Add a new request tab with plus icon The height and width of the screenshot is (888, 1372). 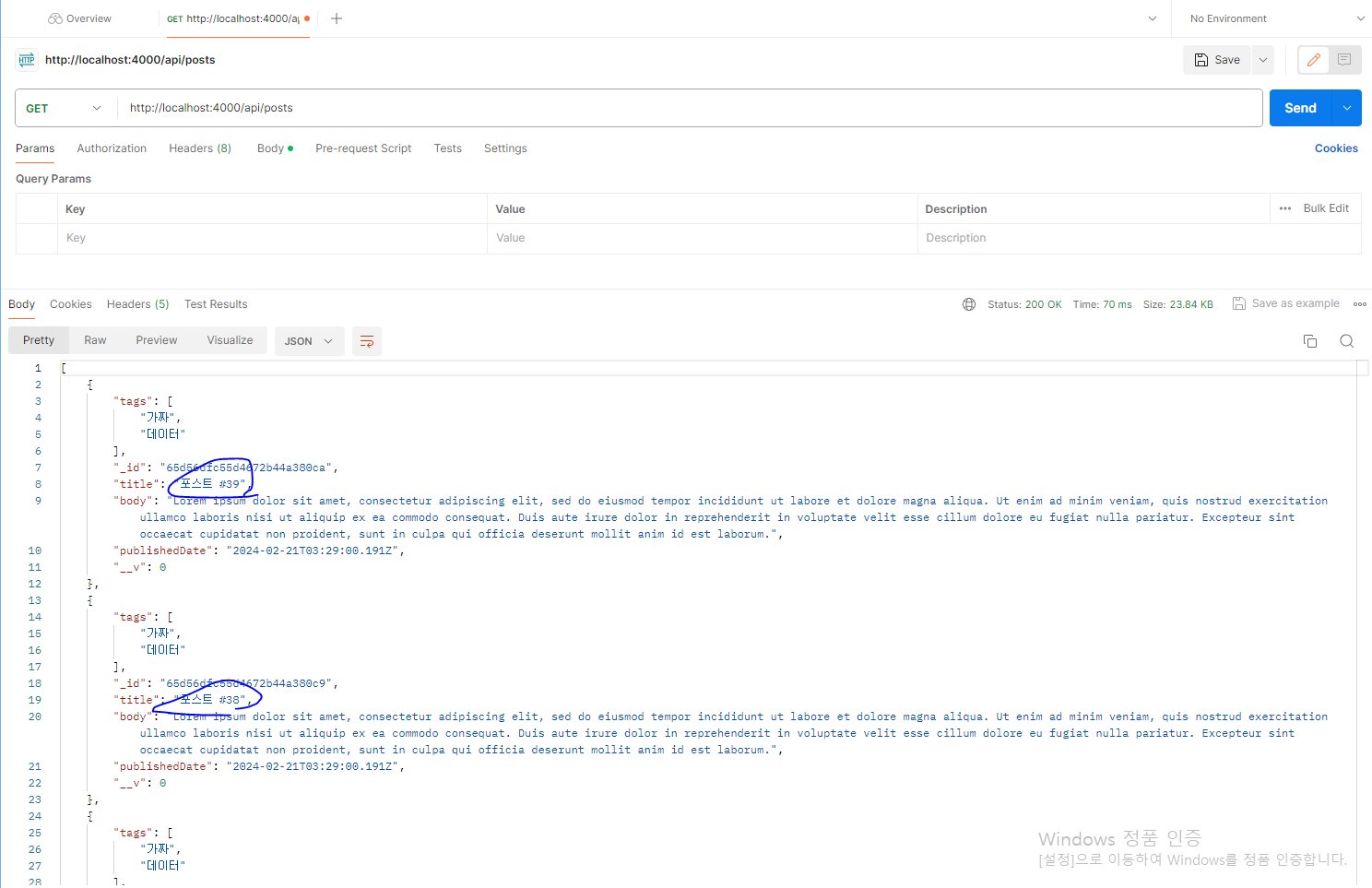coord(337,18)
